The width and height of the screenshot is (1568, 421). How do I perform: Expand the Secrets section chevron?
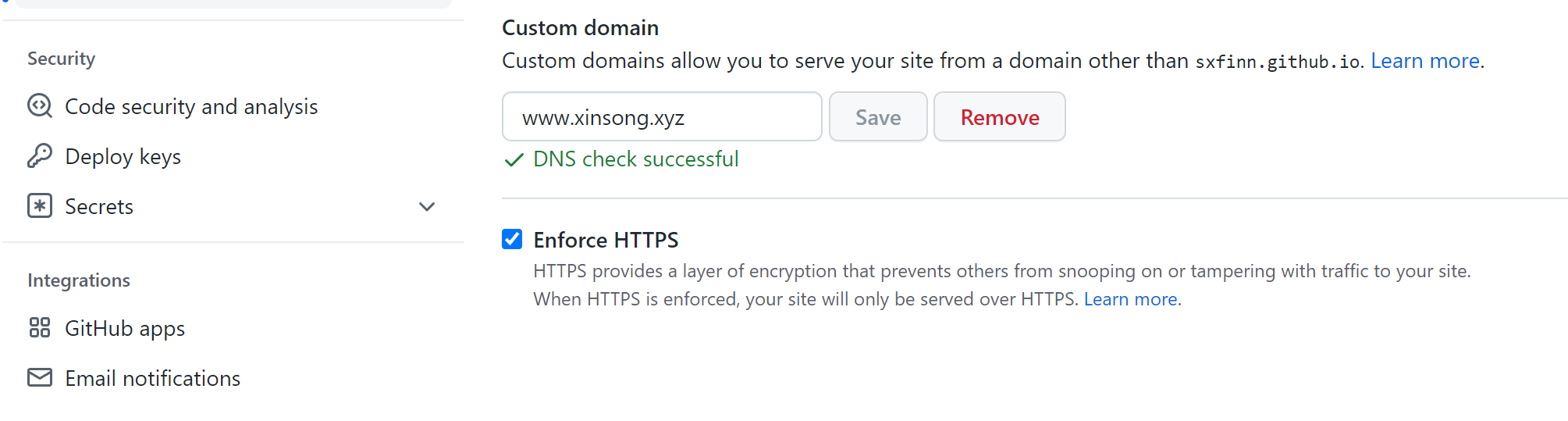[x=427, y=207]
